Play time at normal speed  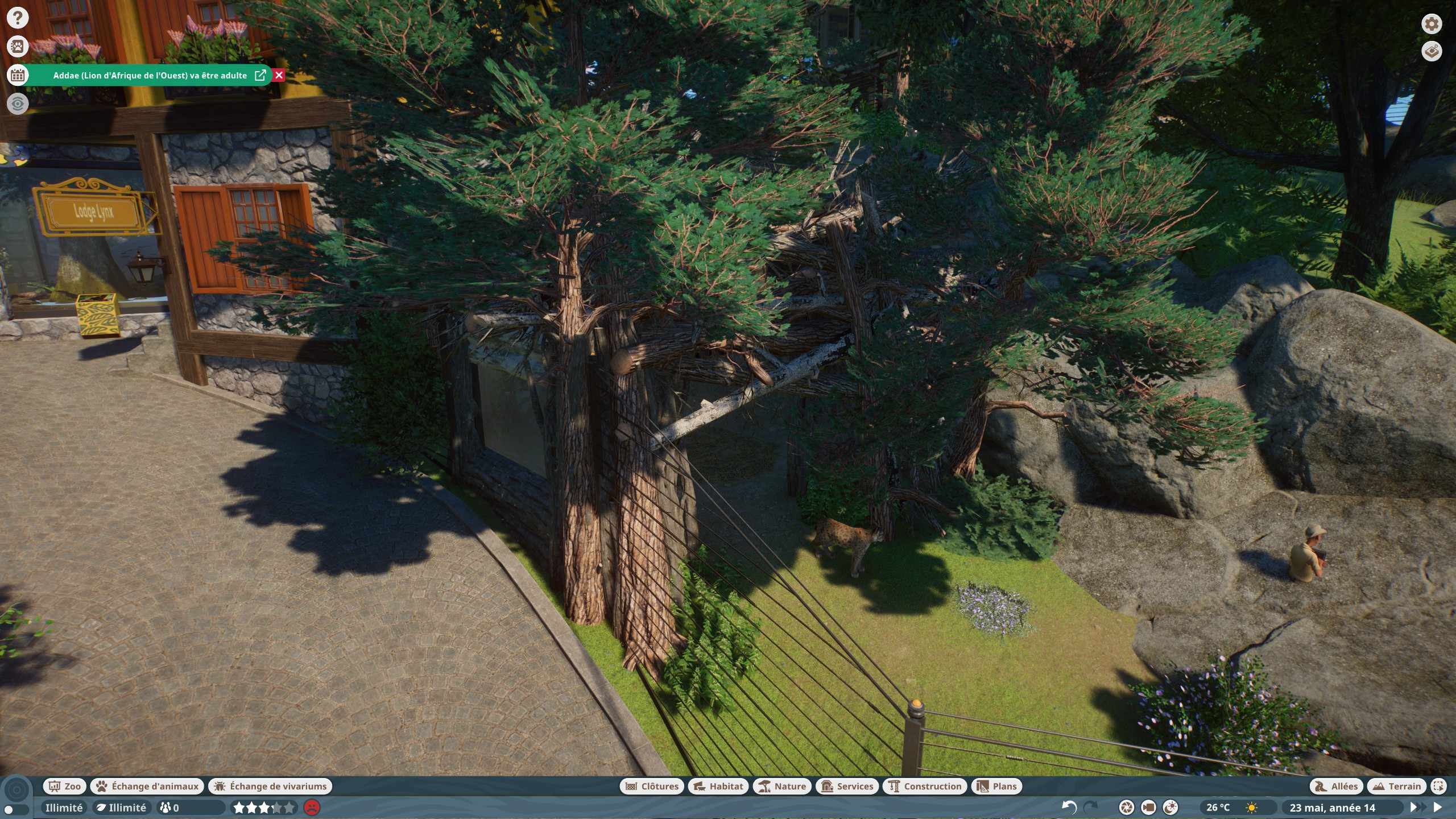click(1438, 807)
